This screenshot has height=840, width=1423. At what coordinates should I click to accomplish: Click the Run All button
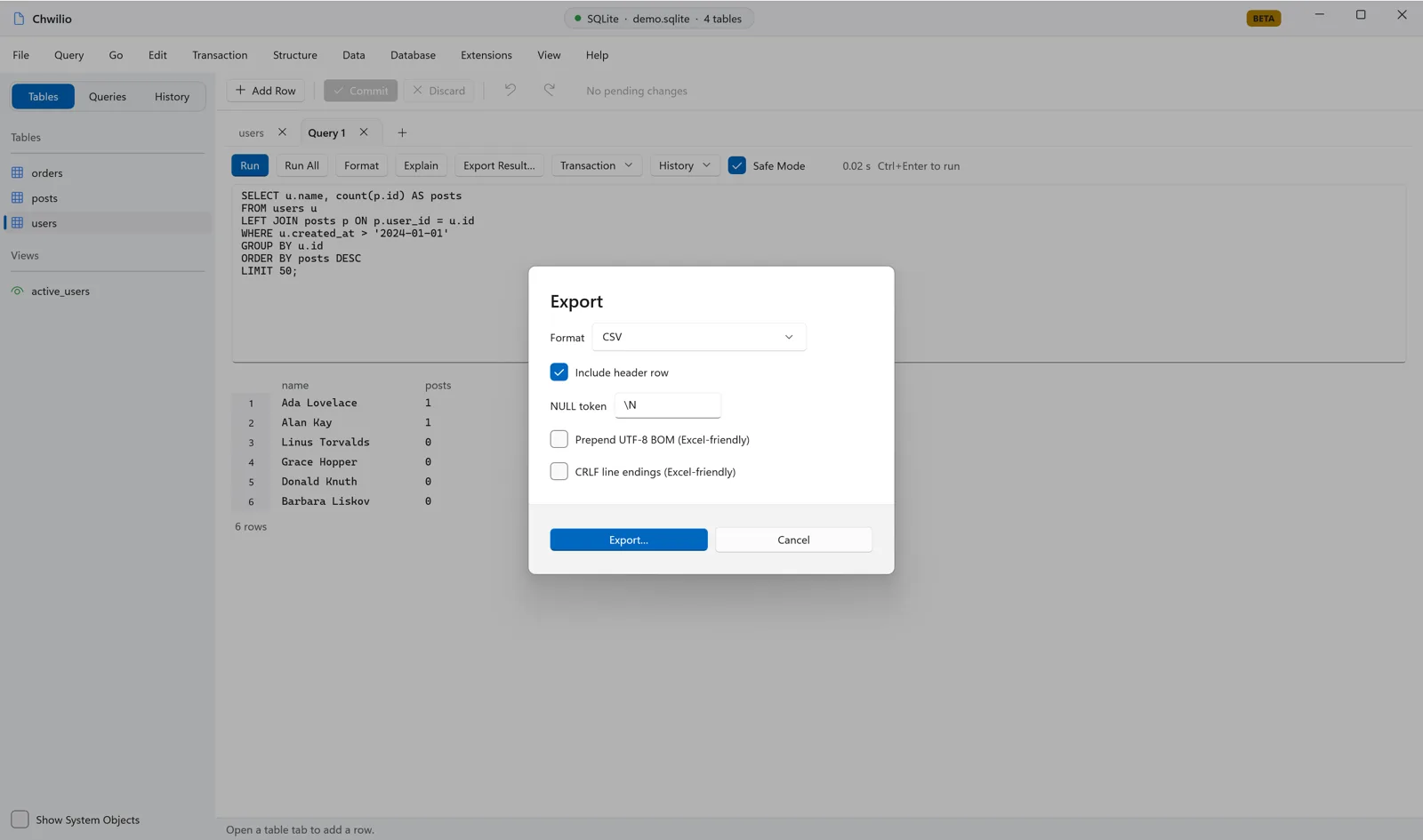[301, 165]
